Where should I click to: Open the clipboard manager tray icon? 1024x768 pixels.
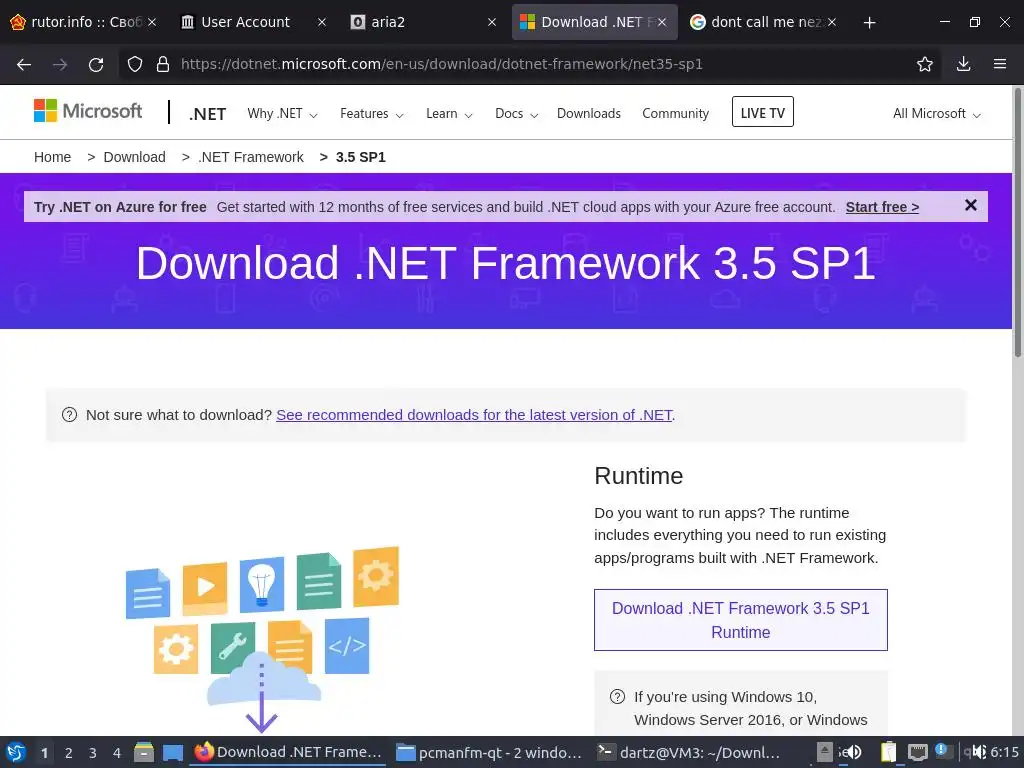pos(889,752)
